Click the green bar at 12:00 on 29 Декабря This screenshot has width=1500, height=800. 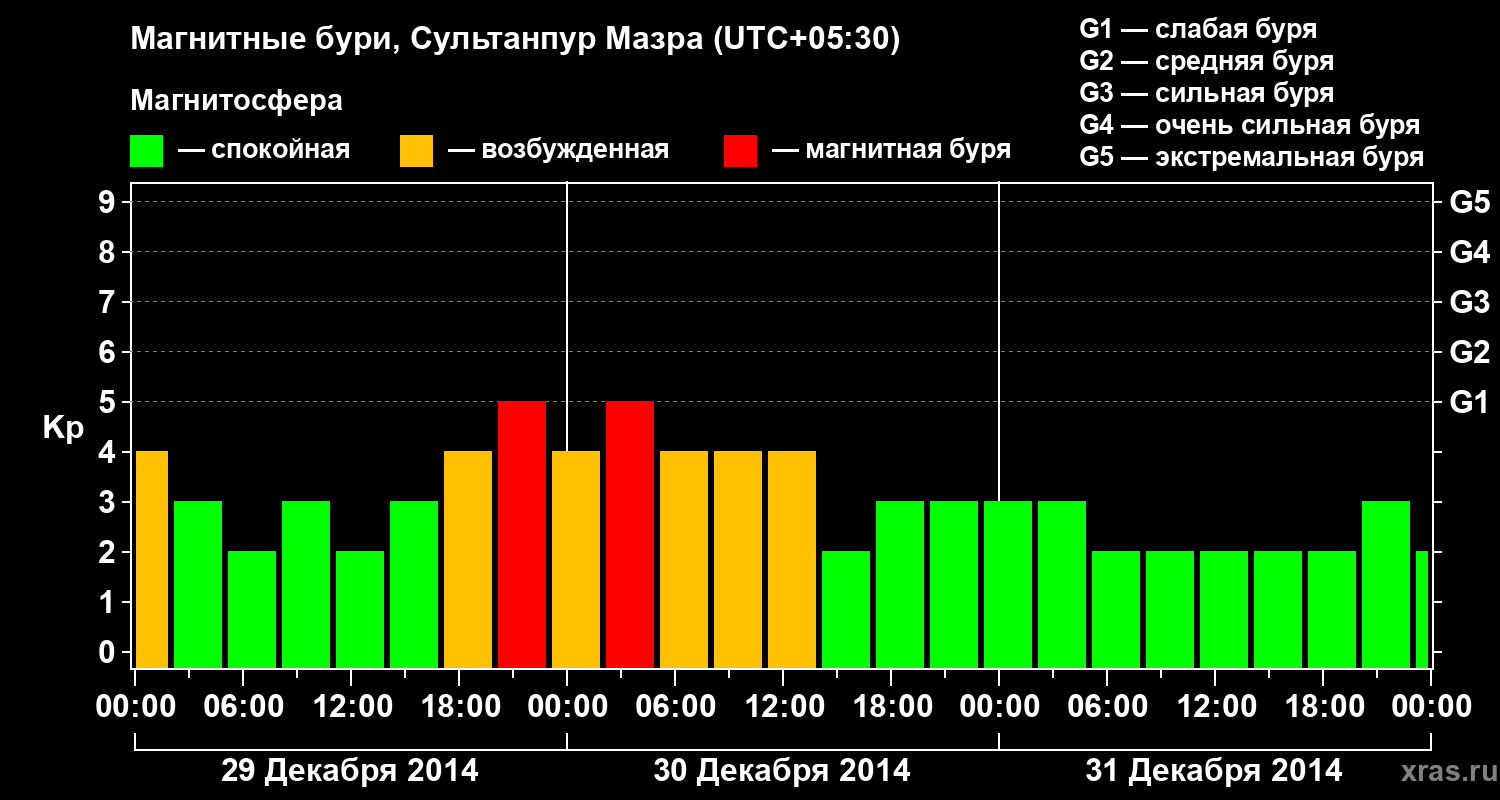[x=360, y=610]
